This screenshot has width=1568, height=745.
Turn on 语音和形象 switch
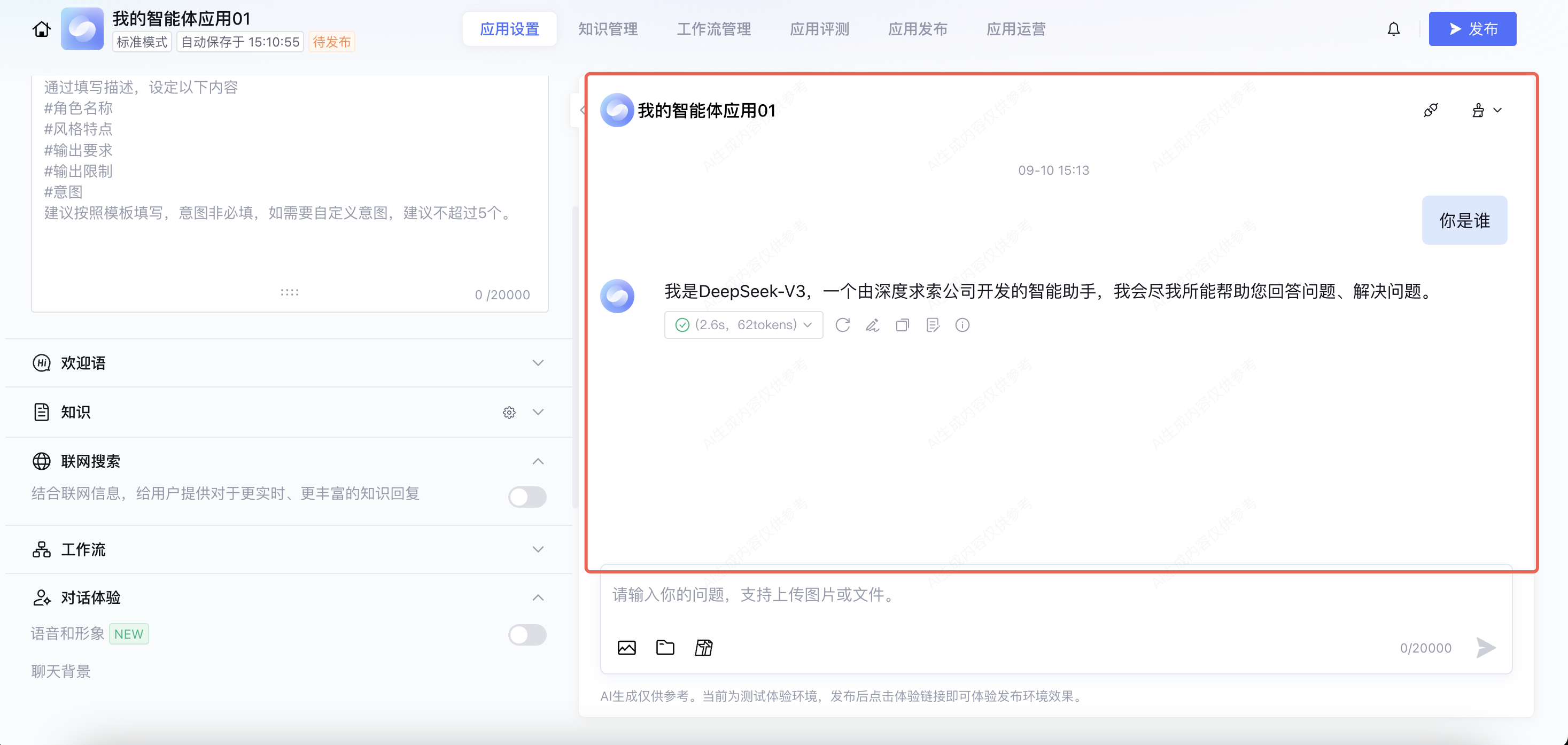pos(527,635)
